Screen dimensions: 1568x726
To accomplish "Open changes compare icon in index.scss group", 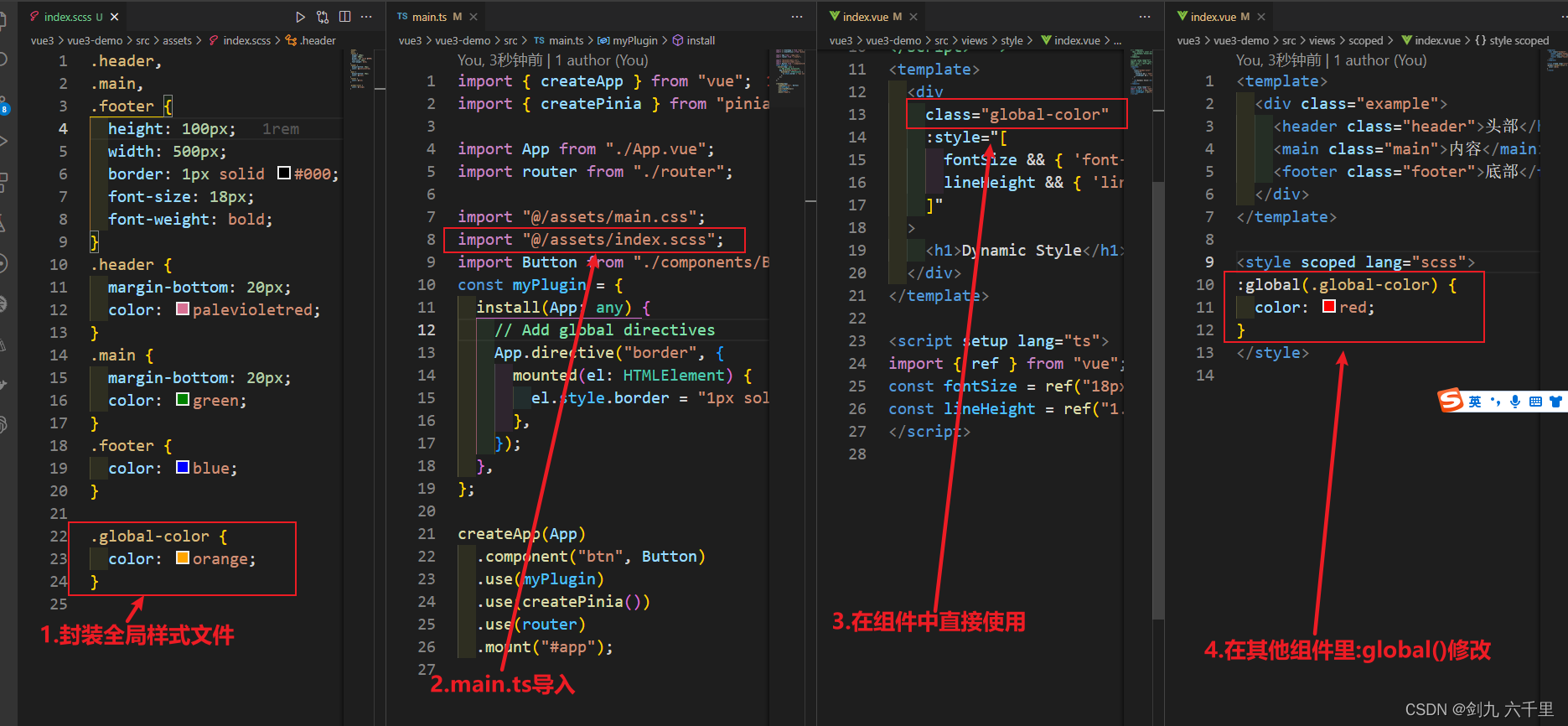I will click(323, 17).
